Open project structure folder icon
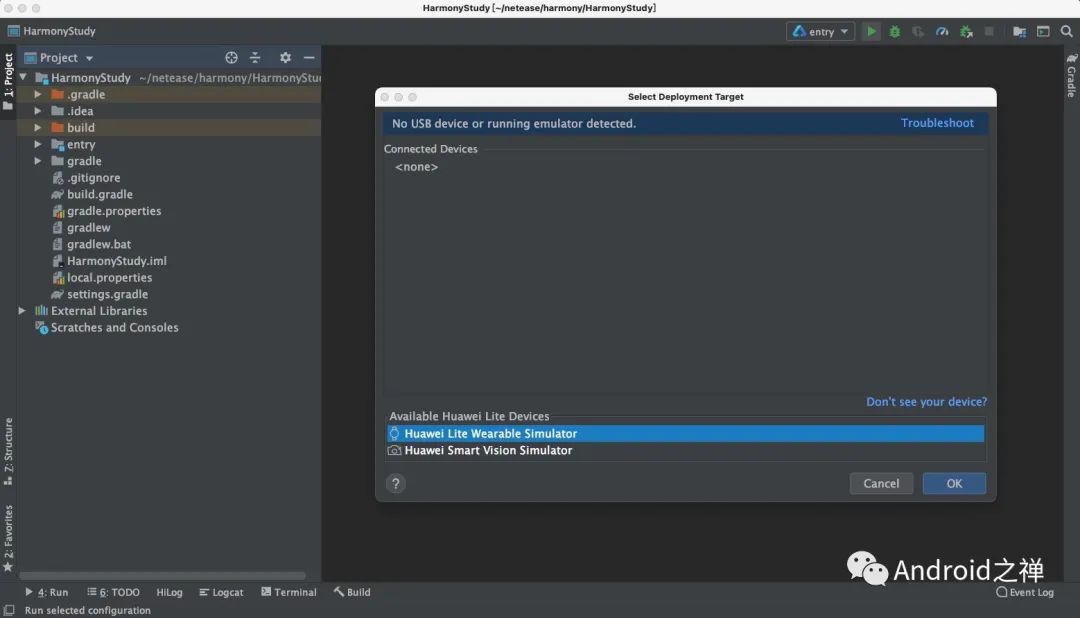 click(x=1019, y=31)
